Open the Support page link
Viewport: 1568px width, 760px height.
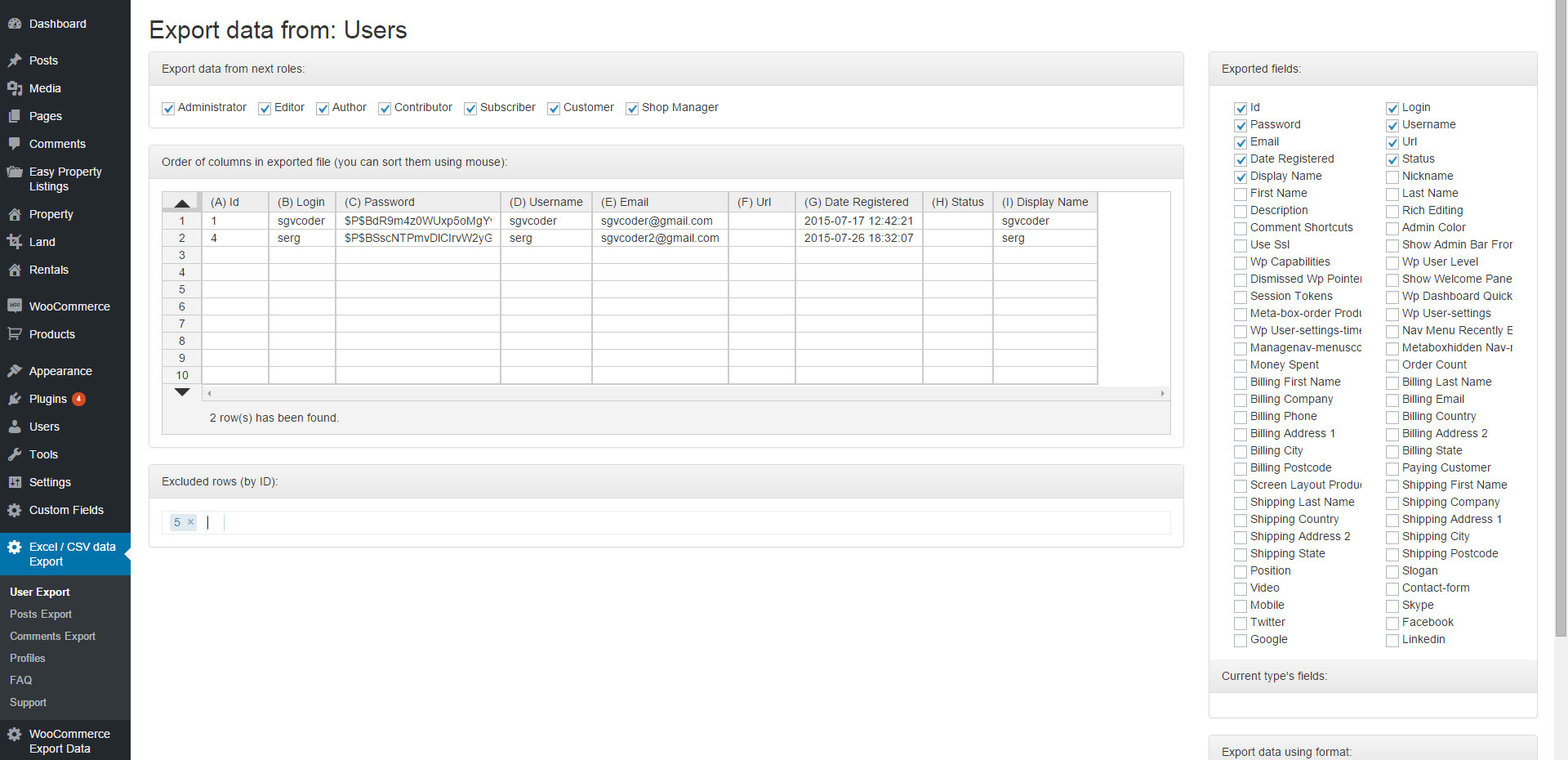28,702
